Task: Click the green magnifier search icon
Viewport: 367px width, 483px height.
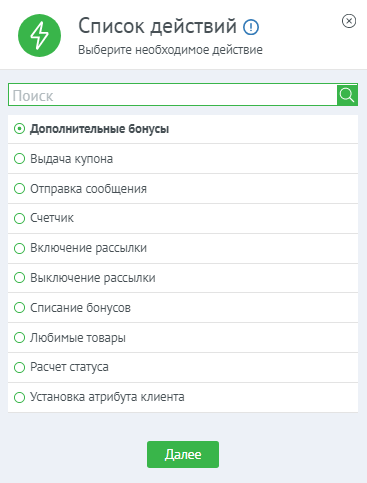Action: point(347,95)
